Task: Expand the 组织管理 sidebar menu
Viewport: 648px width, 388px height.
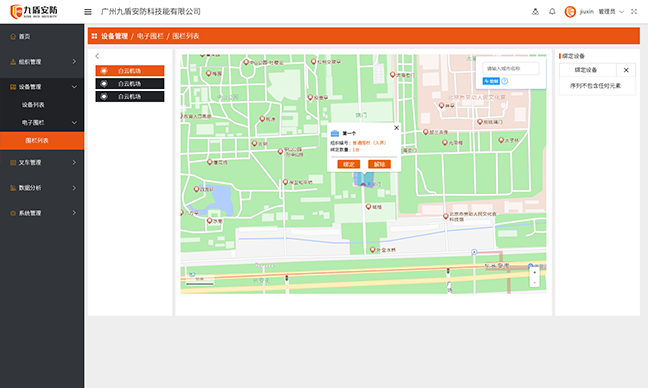Action: pyautogui.click(x=42, y=62)
